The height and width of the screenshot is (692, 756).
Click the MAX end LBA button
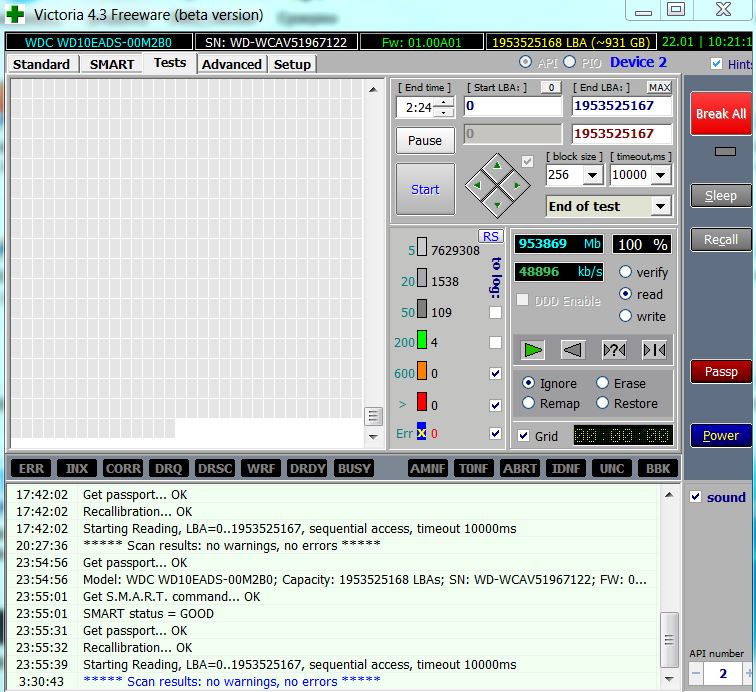[x=659, y=88]
